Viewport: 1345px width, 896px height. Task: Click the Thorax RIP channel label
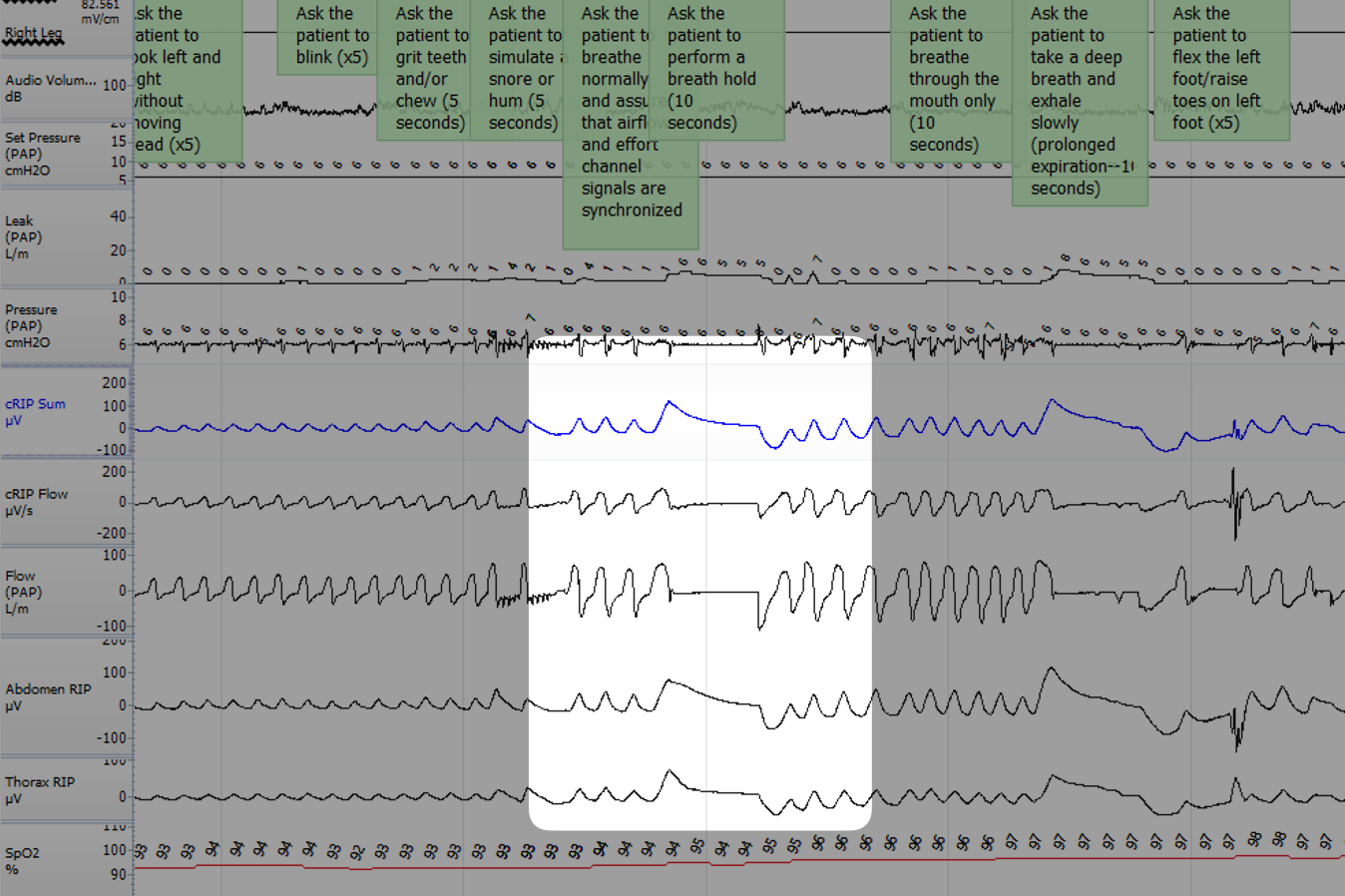38,788
